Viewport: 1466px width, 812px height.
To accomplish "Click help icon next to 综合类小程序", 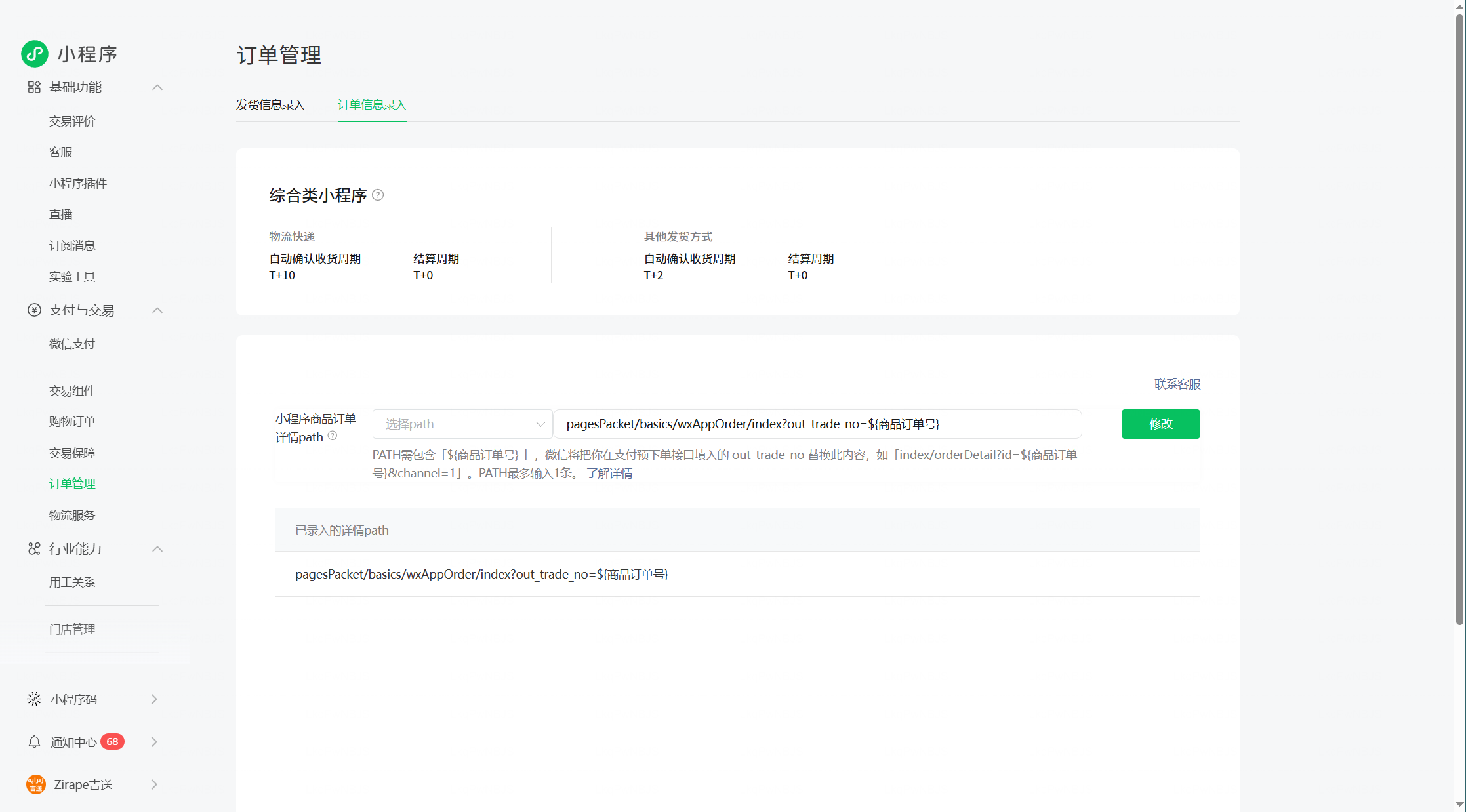I will click(x=378, y=195).
